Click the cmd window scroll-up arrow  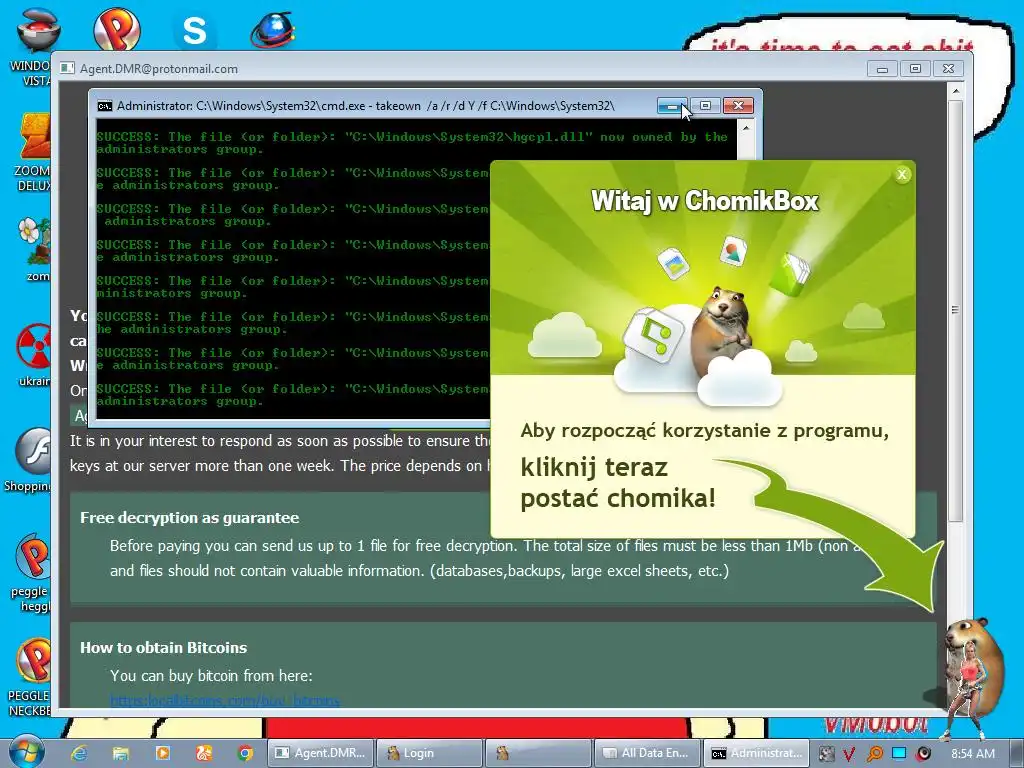click(746, 128)
